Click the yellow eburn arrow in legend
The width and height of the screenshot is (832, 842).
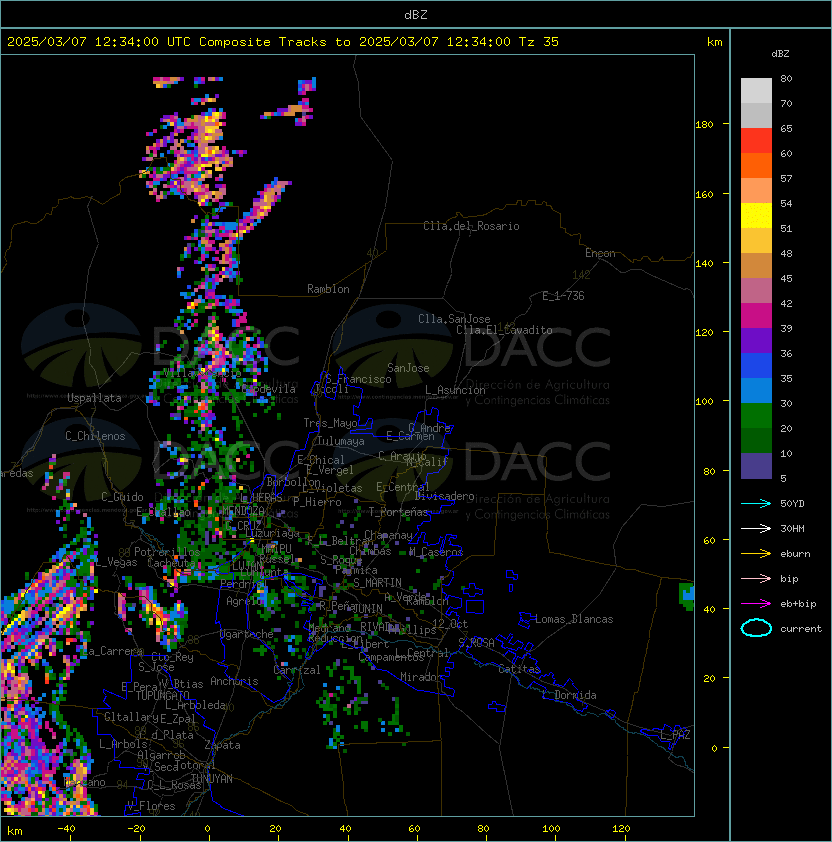(x=756, y=554)
